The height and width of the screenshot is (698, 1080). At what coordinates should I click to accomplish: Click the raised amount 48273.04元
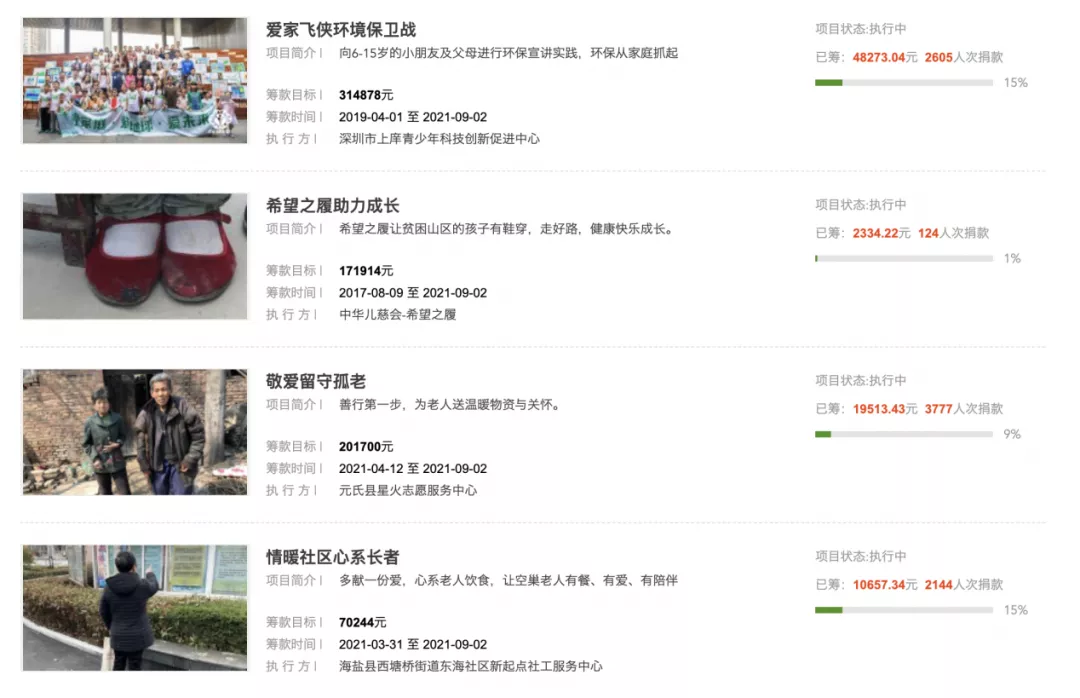885,57
